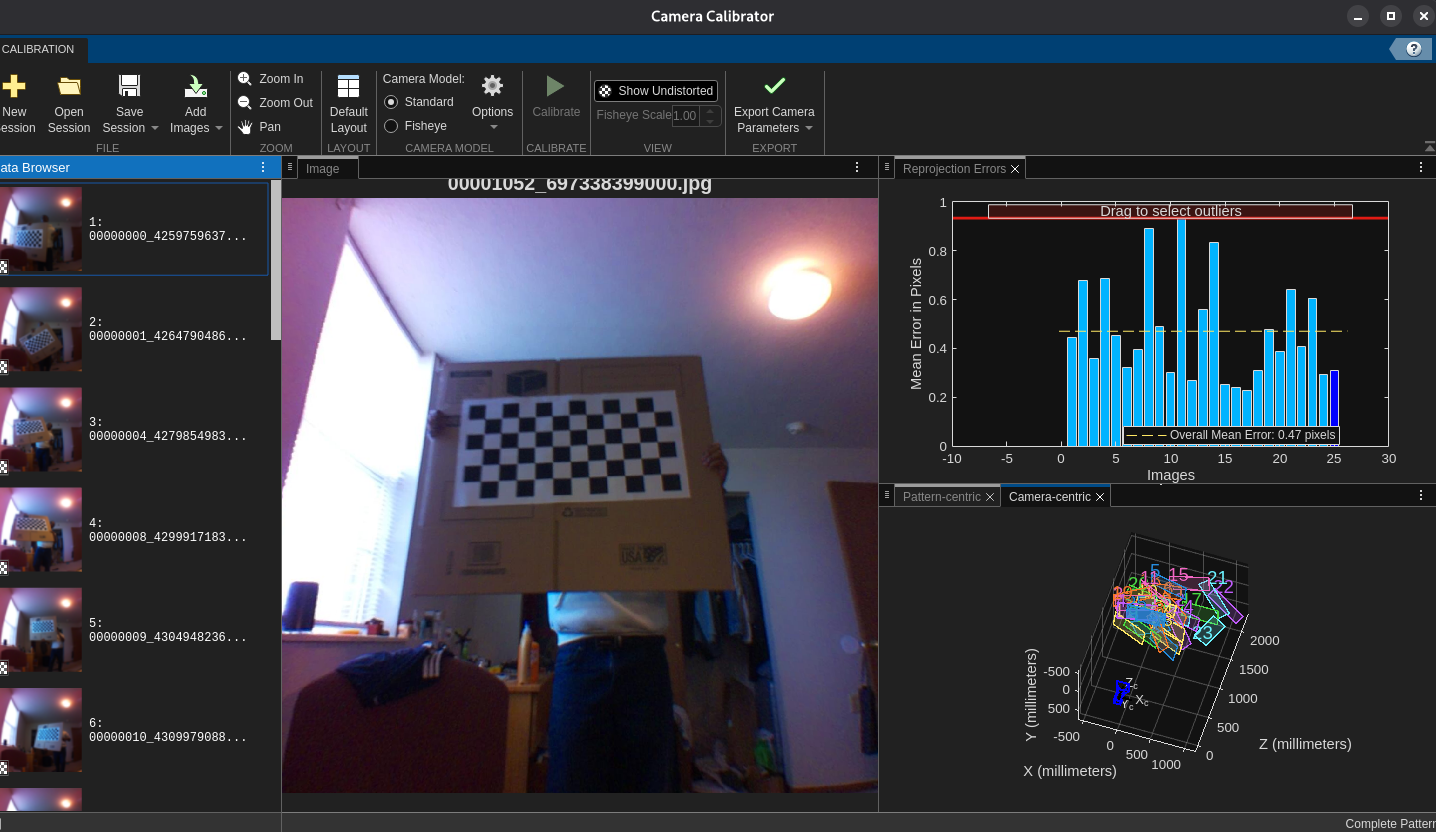
Task: Expand the Options dropdown arrow
Action: (x=493, y=128)
